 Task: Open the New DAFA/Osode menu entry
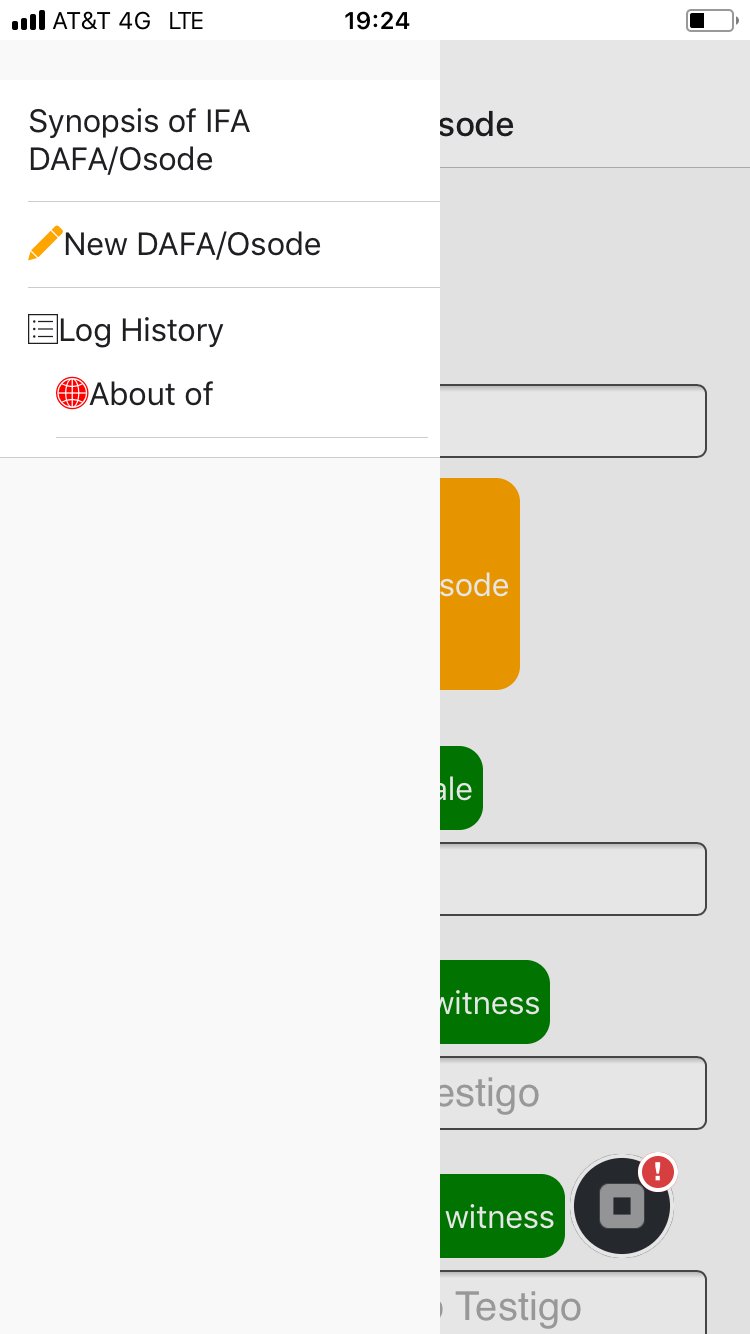192,244
